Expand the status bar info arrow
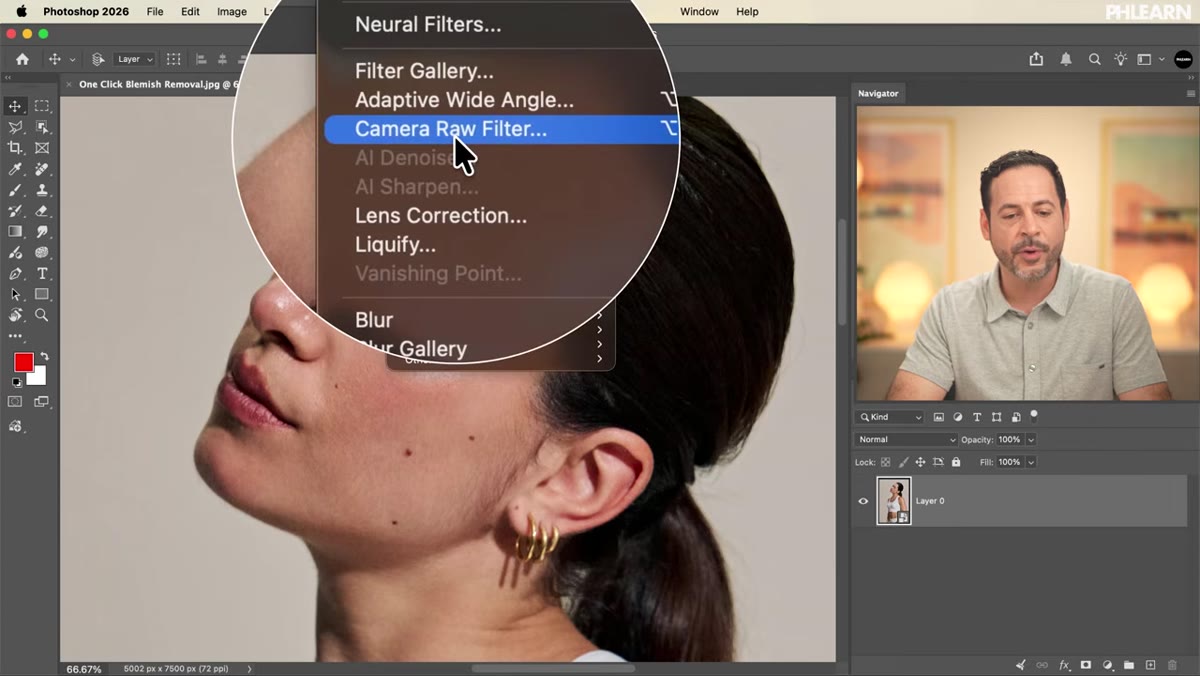1200x676 pixels. click(250, 669)
